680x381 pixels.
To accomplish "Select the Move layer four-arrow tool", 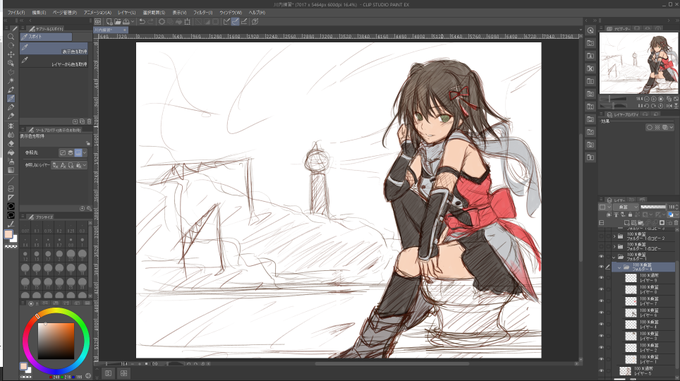I will (11, 55).
